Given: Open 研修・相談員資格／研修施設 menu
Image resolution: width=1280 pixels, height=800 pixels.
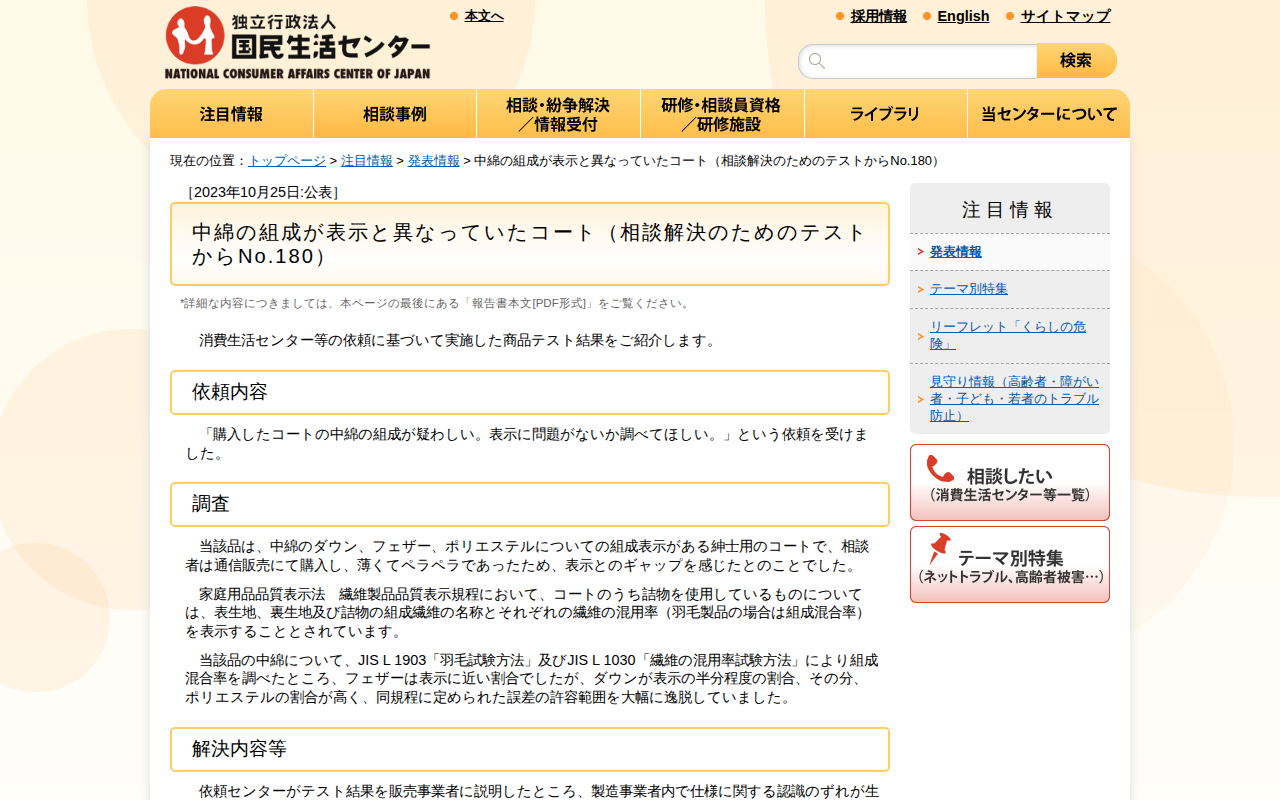Looking at the screenshot, I should click(x=721, y=113).
